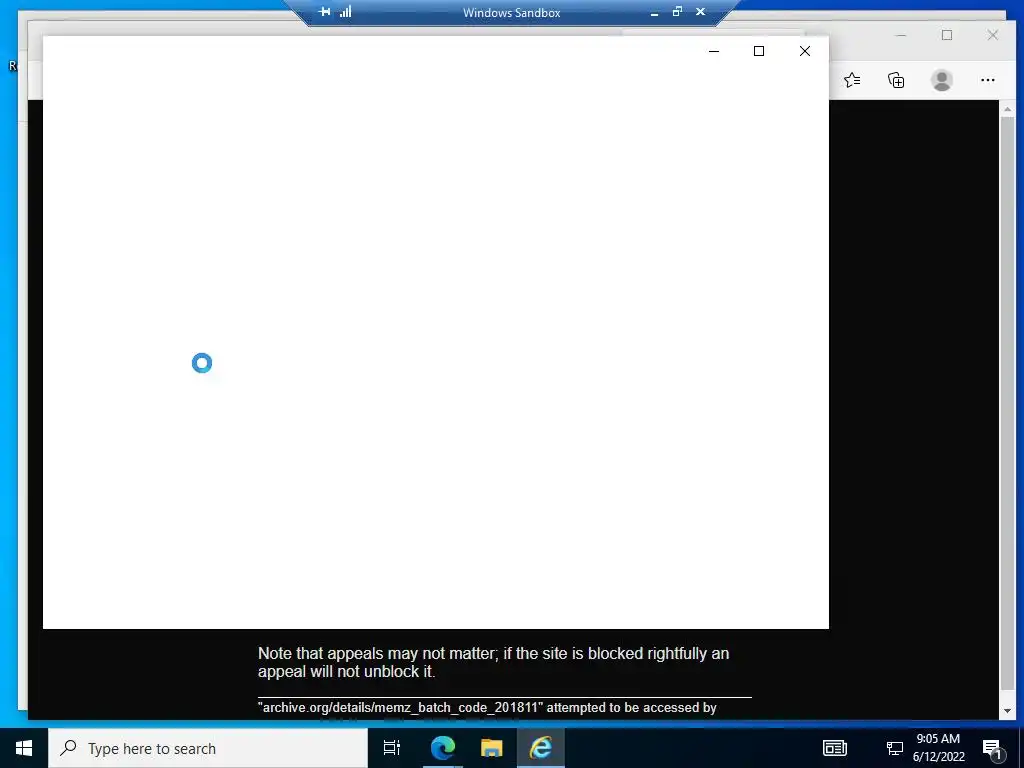Open the Edge Favorites star icon
This screenshot has height=768, width=1024.
(x=852, y=80)
